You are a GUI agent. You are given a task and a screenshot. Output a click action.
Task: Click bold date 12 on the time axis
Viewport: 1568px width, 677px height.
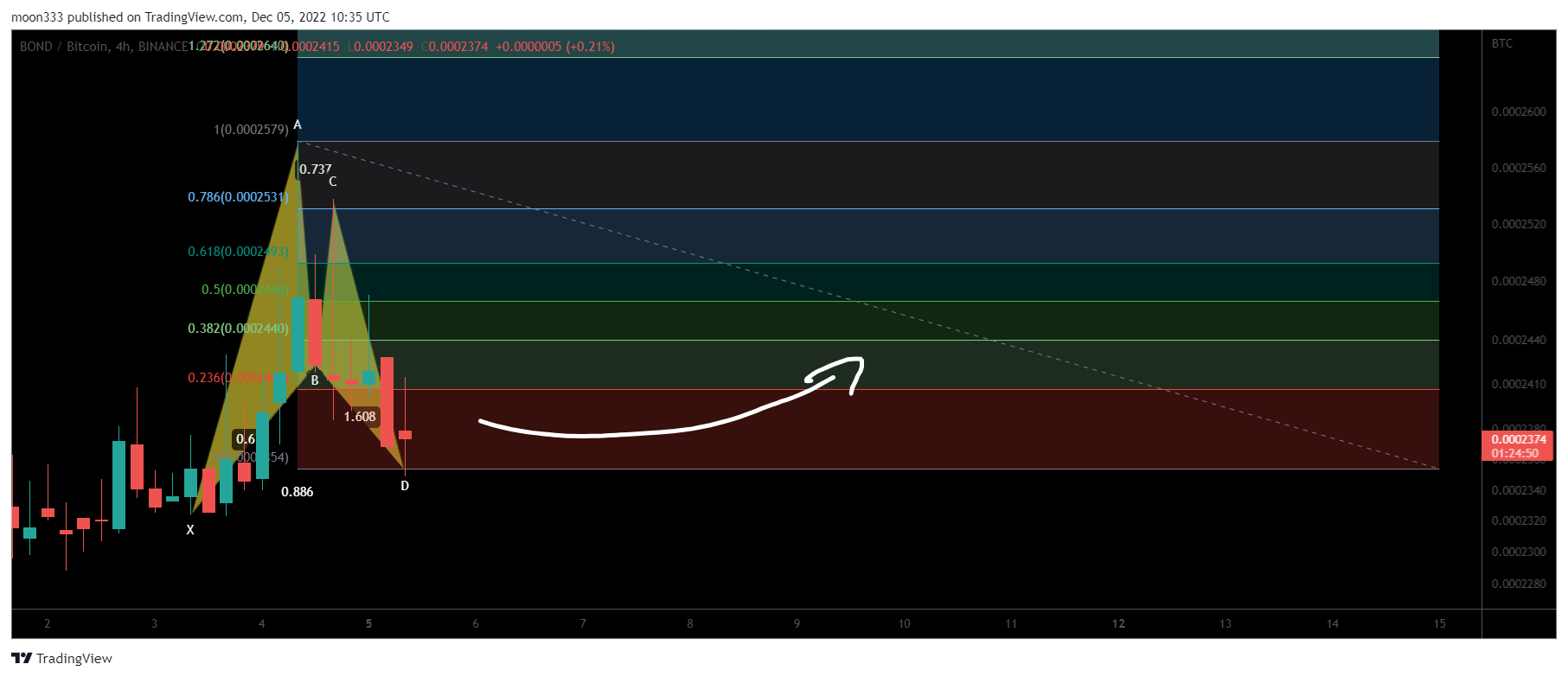tap(1118, 623)
